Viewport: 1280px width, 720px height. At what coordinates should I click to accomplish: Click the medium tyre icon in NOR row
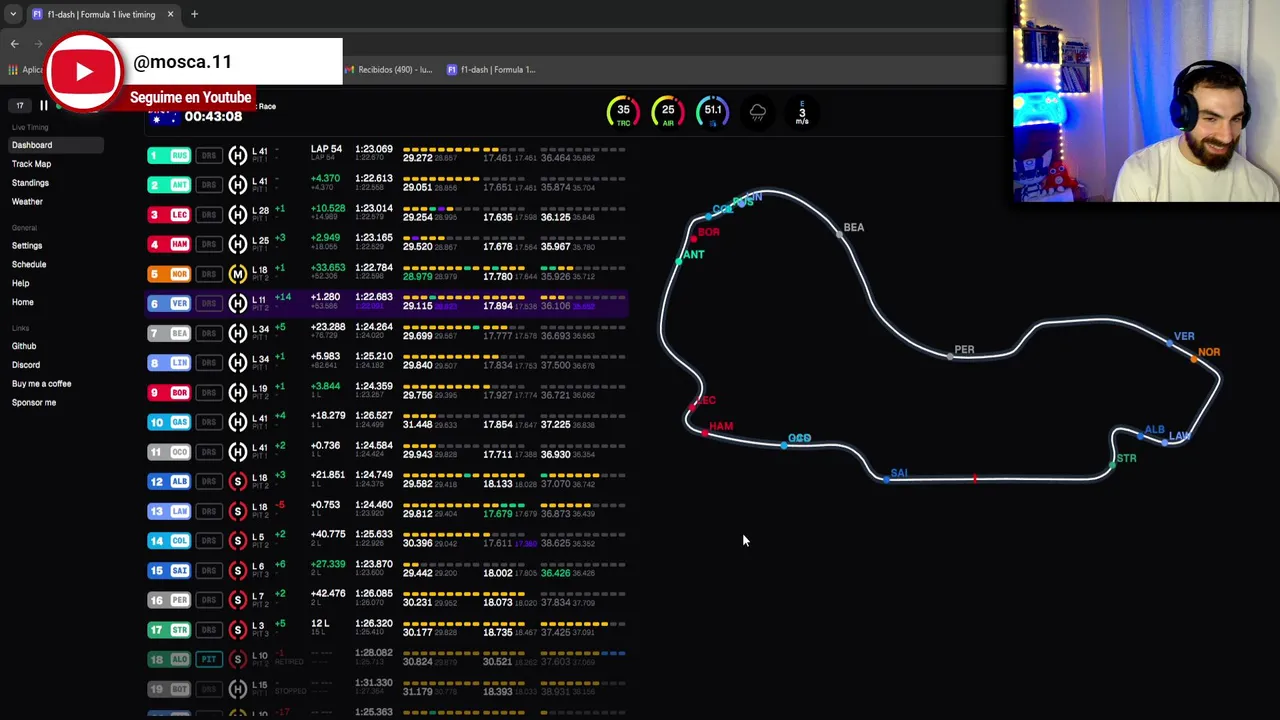pos(237,274)
